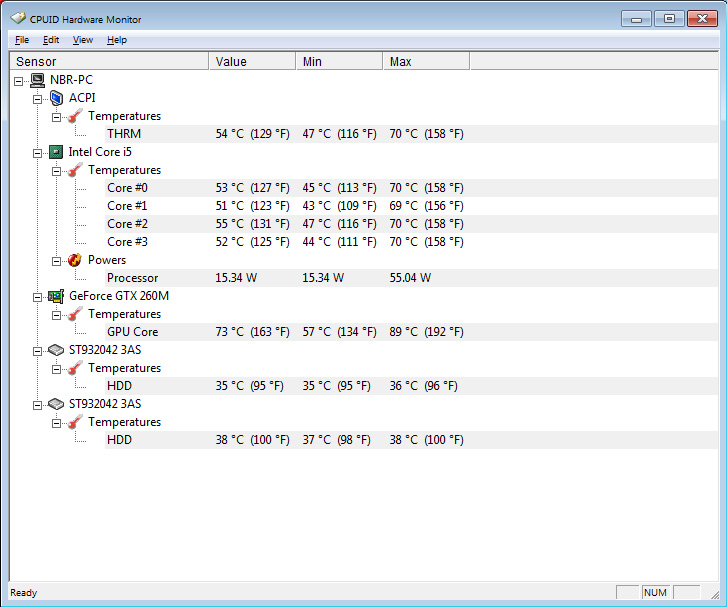Select the HDD row reading 38 °C
The width and height of the screenshot is (727, 607).
[x=411, y=440]
